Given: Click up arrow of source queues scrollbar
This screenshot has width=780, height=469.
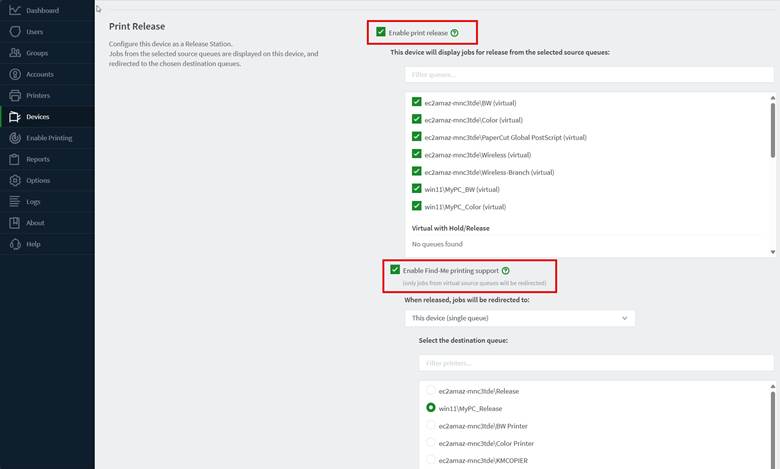Looking at the screenshot, I should click(x=773, y=97).
